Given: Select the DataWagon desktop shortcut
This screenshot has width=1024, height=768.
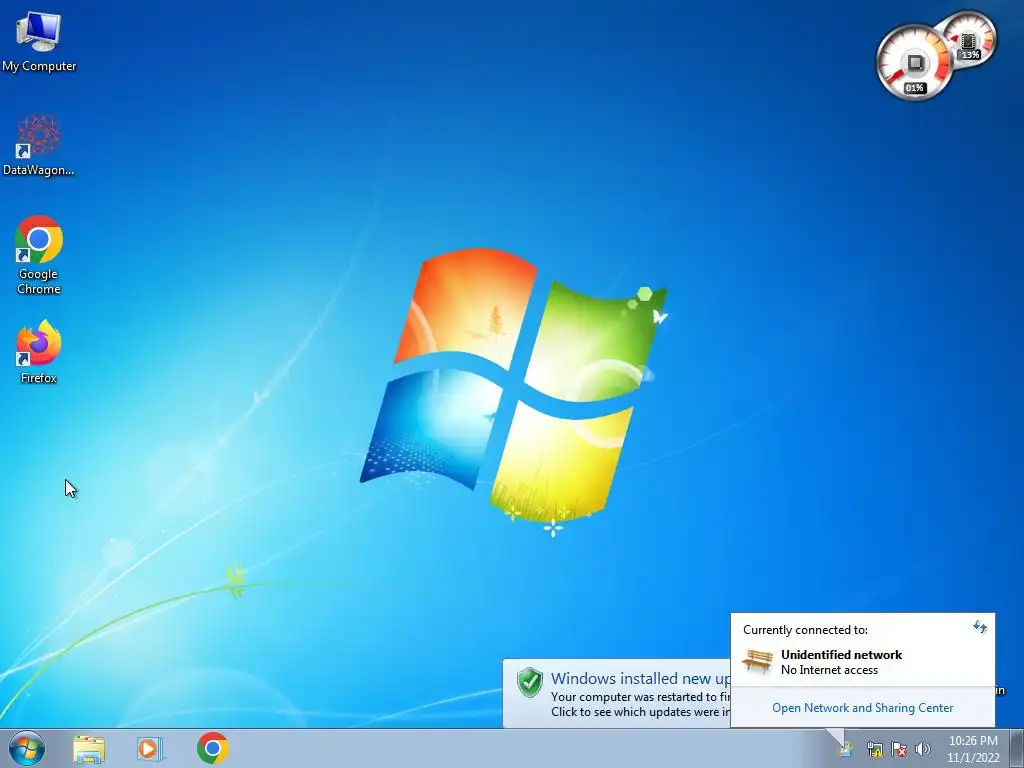Looking at the screenshot, I should (x=39, y=146).
